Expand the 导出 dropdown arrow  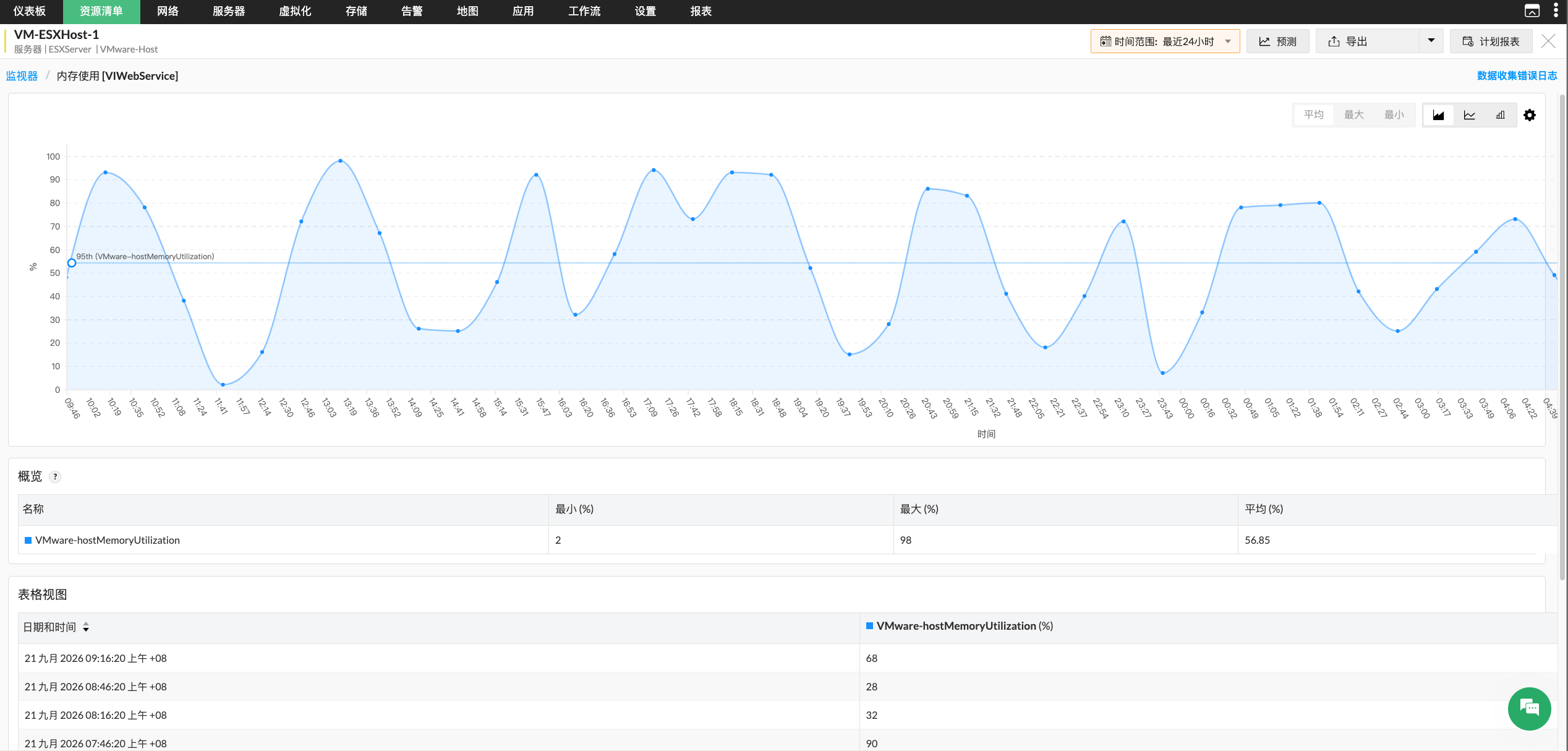(x=1431, y=41)
